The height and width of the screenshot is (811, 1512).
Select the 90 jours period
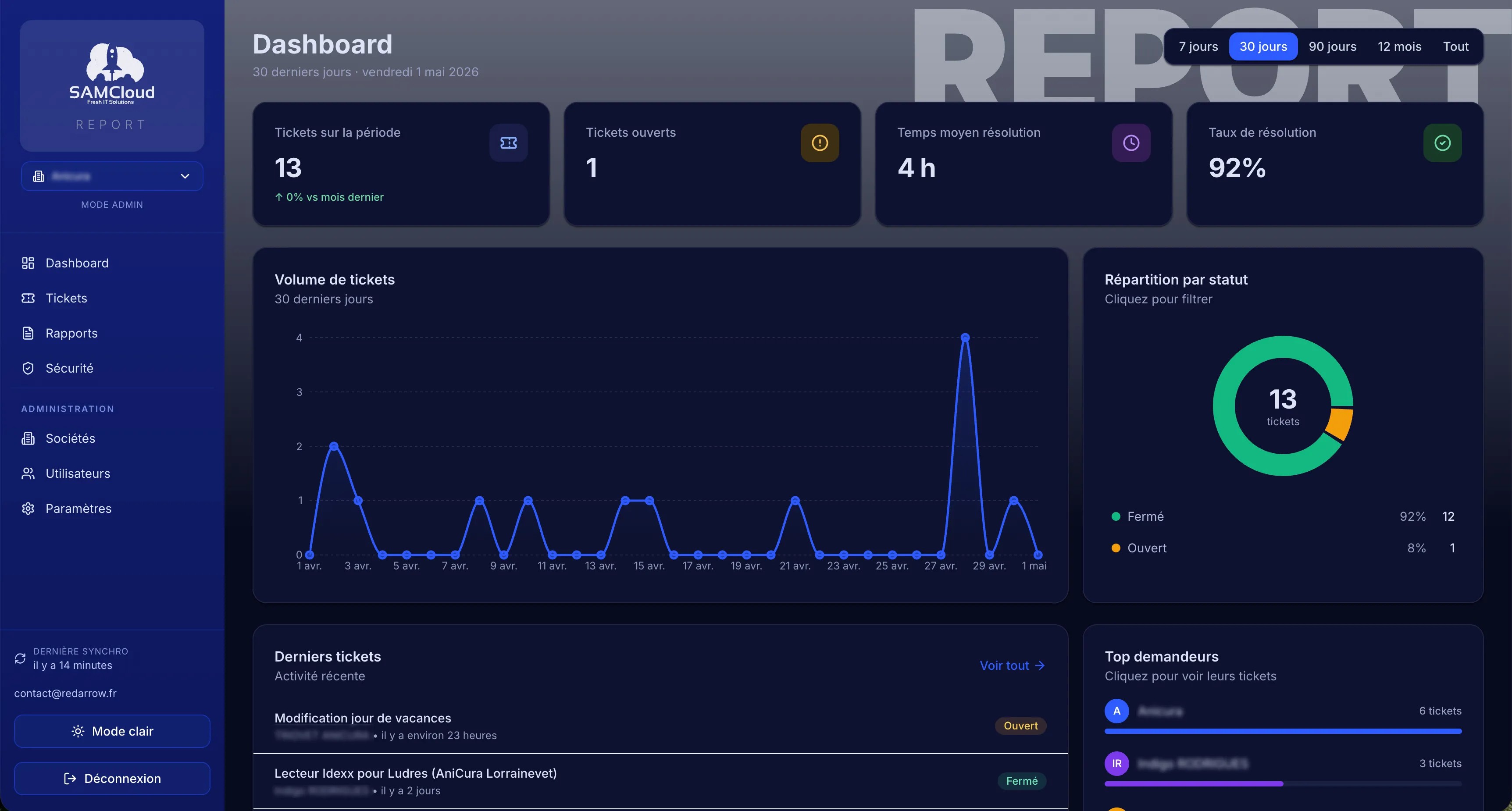(1332, 46)
